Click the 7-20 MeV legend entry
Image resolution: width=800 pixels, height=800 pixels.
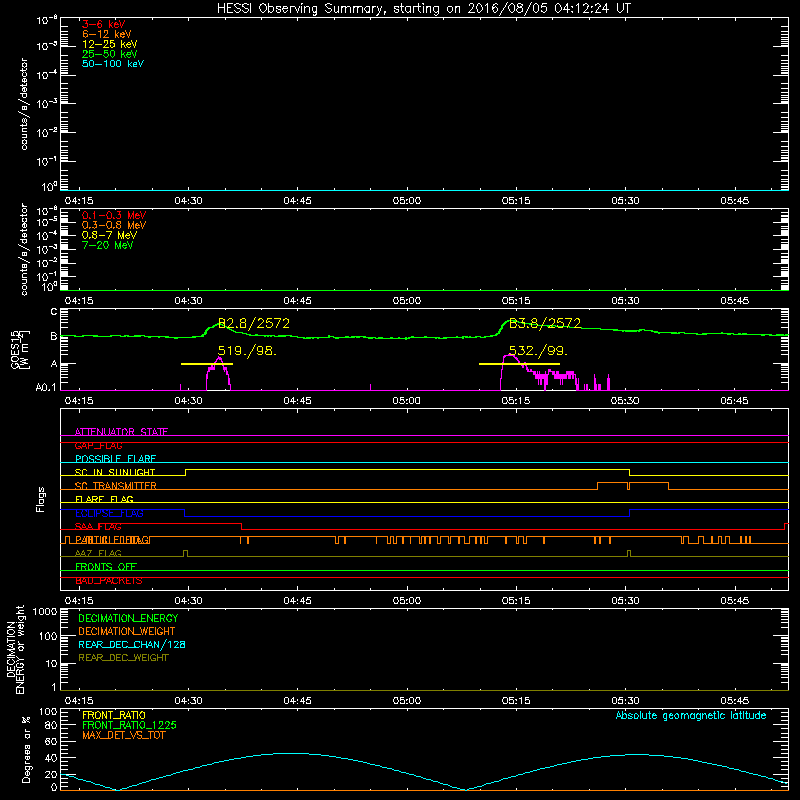pyautogui.click(x=107, y=245)
